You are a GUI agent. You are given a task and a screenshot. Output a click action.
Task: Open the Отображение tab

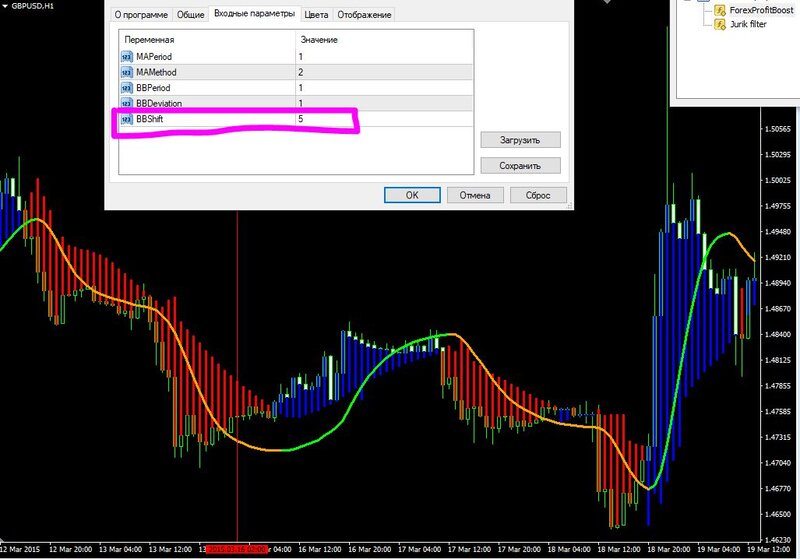364,15
